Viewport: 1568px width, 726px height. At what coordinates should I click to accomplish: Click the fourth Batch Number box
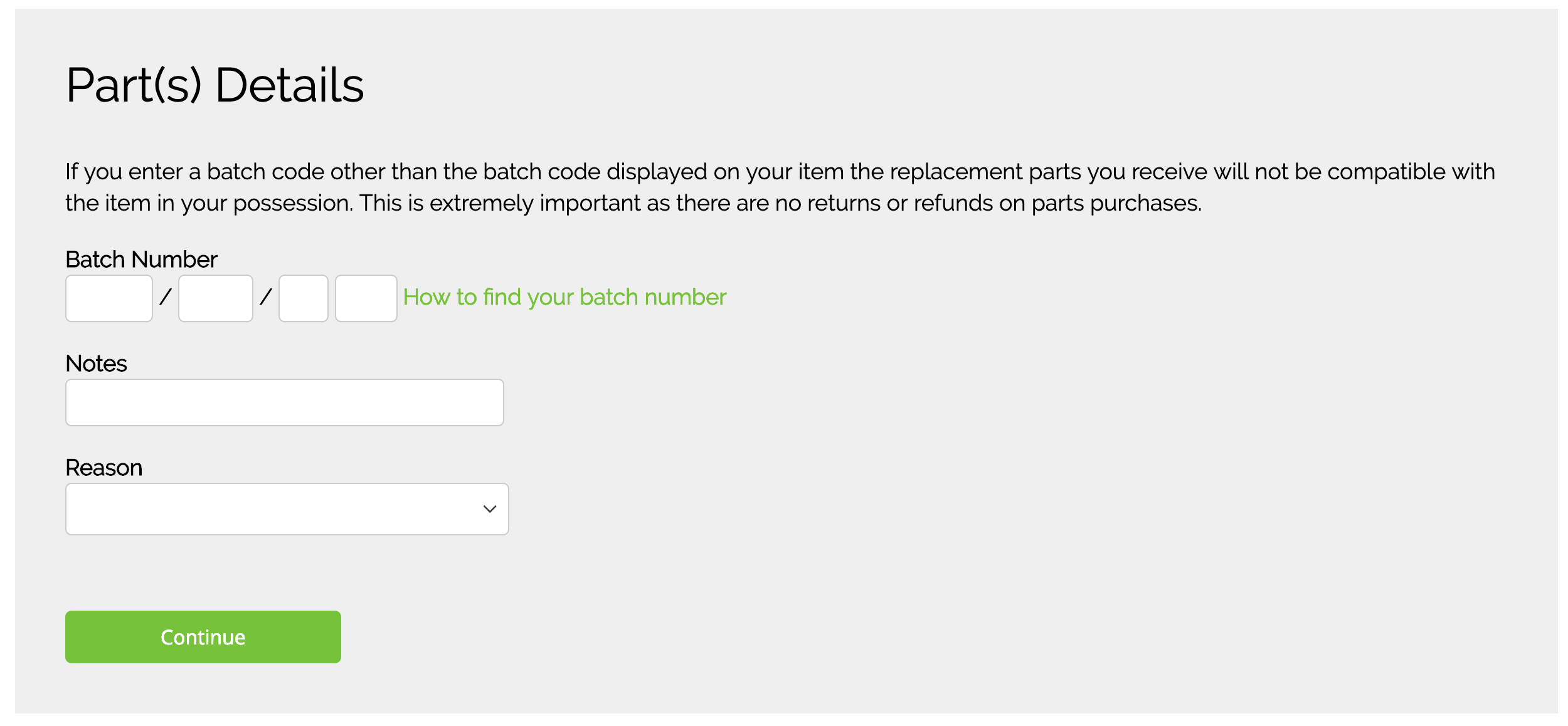366,298
